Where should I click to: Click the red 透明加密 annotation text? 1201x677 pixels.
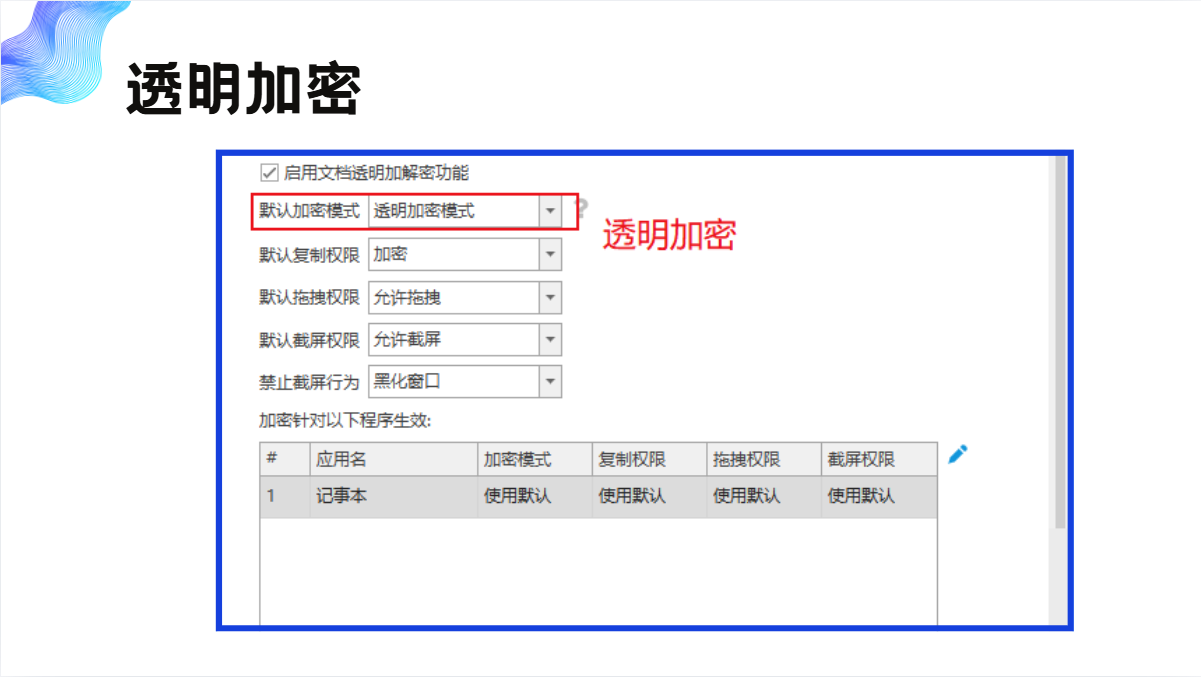[x=669, y=235]
